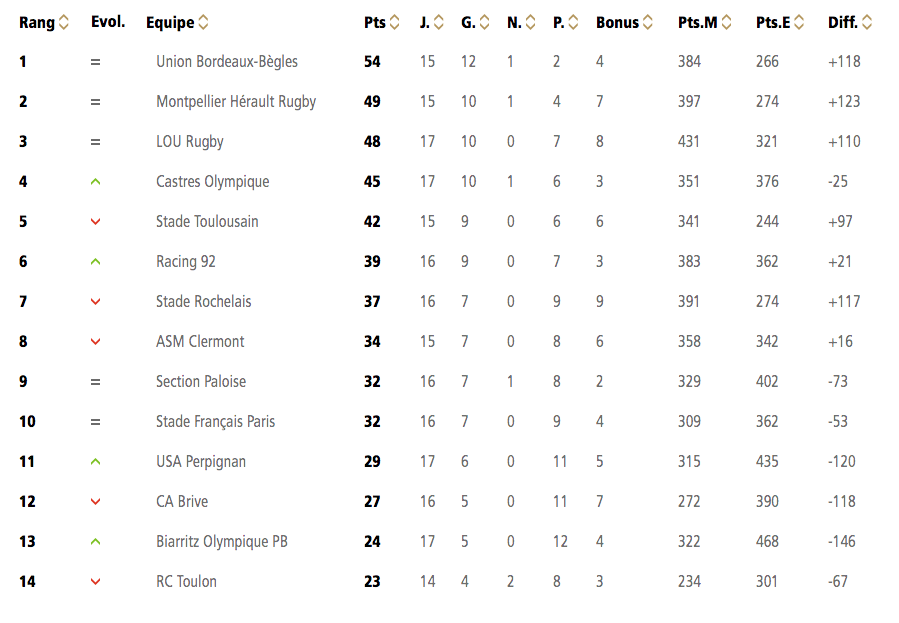Click Pts.E column sort arrows
Image resolution: width=899 pixels, height=623 pixels.
point(799,22)
